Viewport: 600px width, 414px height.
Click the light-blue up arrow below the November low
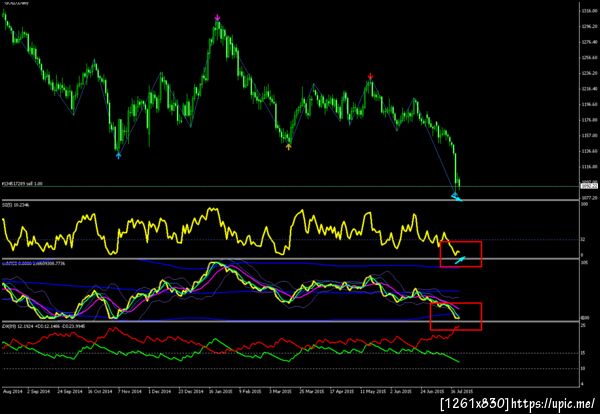pyautogui.click(x=118, y=155)
